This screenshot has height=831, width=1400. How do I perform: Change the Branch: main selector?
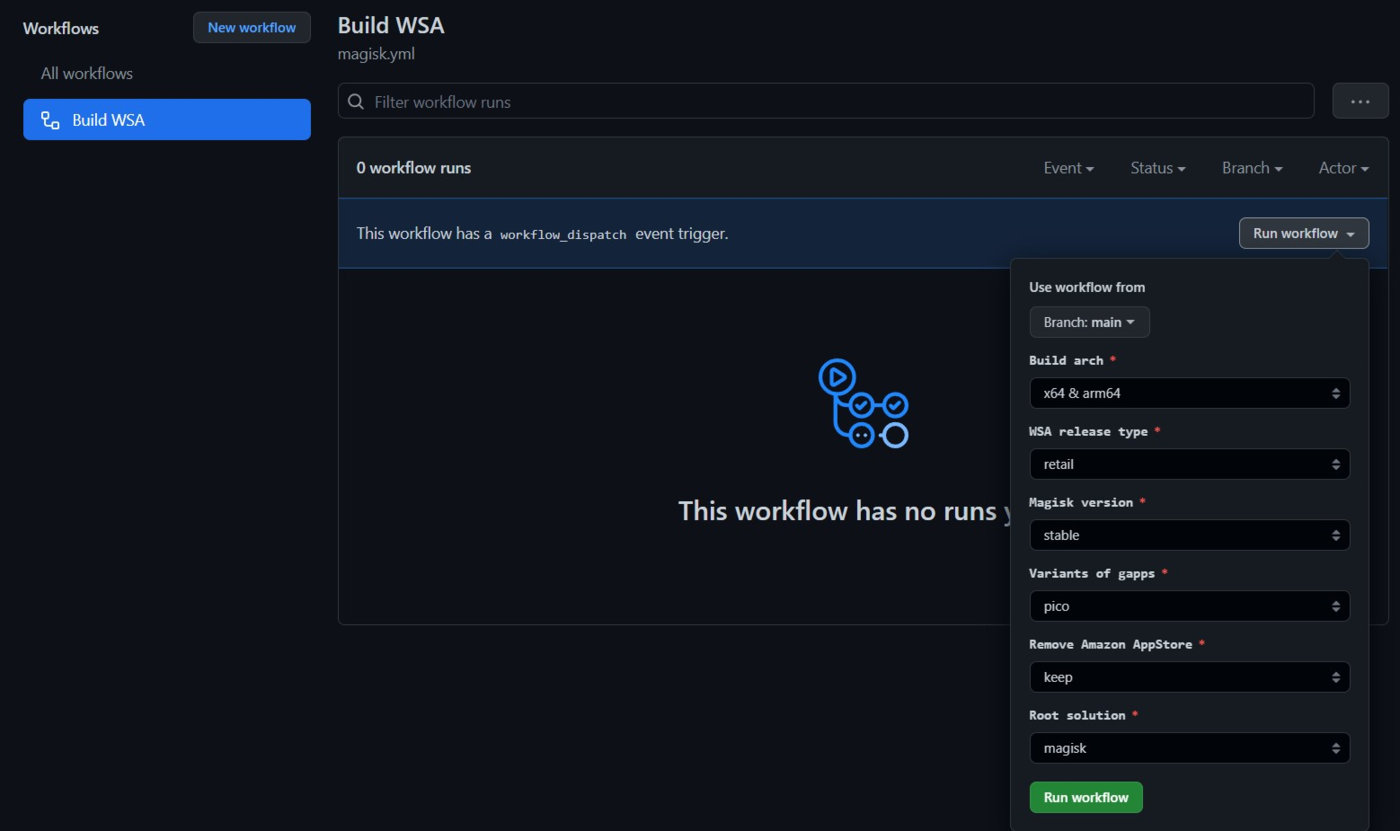pos(1089,322)
